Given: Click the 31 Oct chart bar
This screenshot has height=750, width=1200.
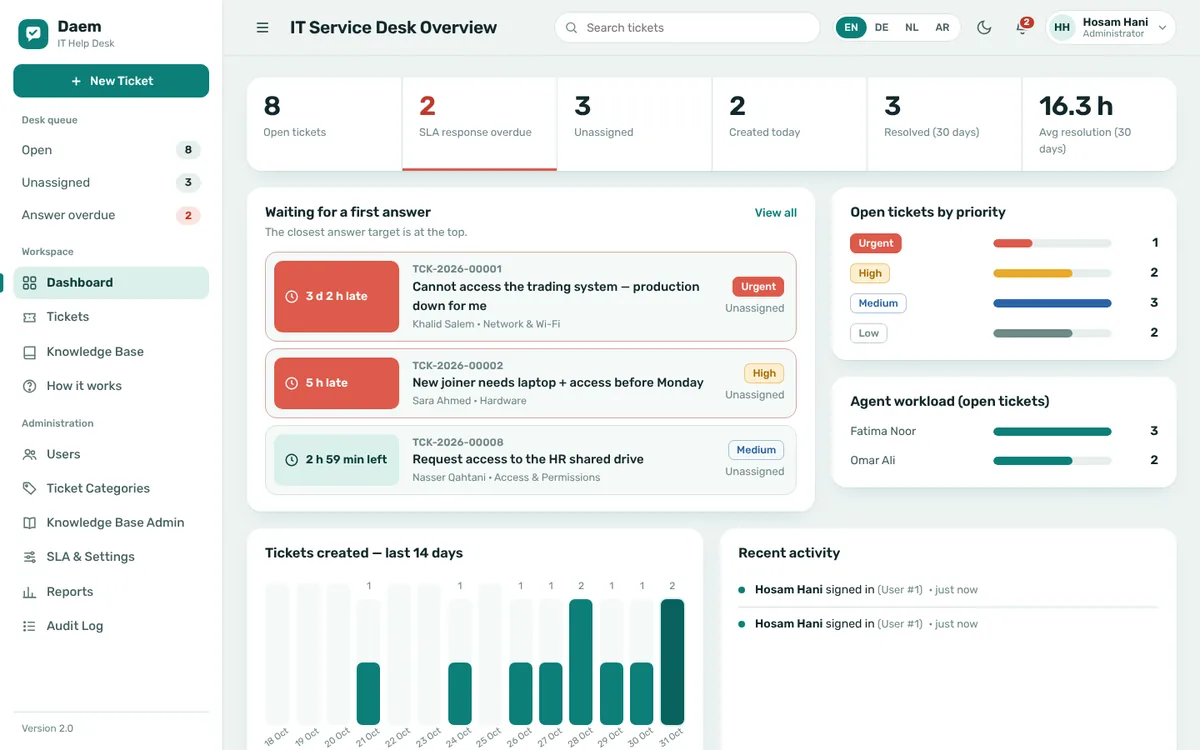Looking at the screenshot, I should pyautogui.click(x=672, y=662).
